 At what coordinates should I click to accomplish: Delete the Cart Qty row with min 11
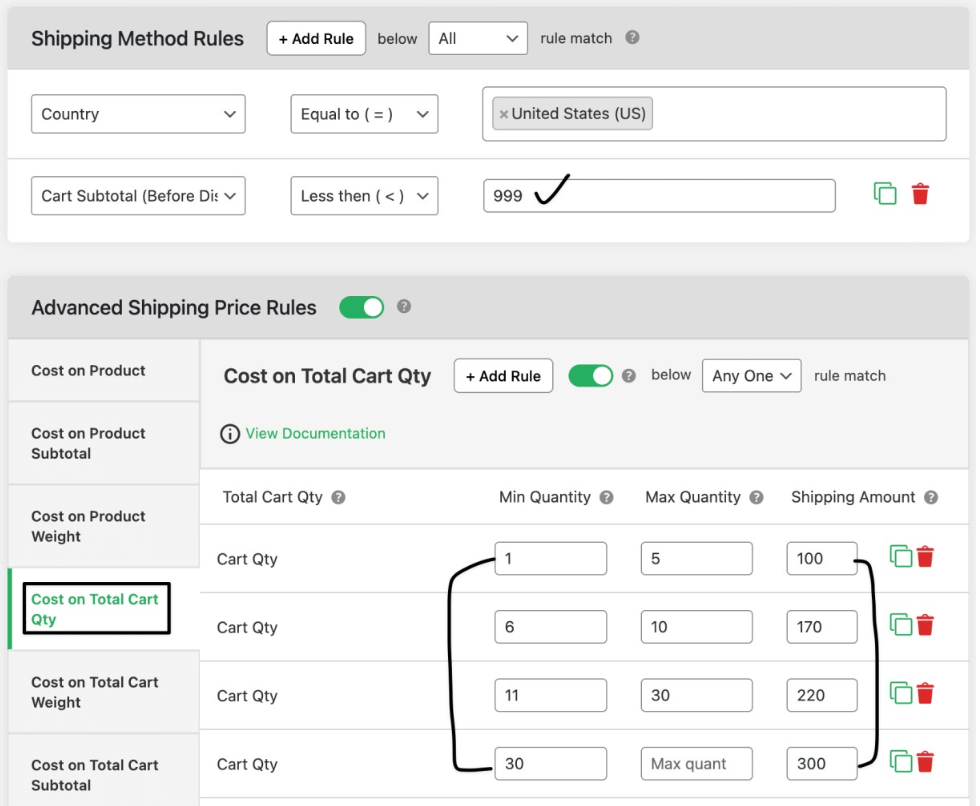click(925, 694)
